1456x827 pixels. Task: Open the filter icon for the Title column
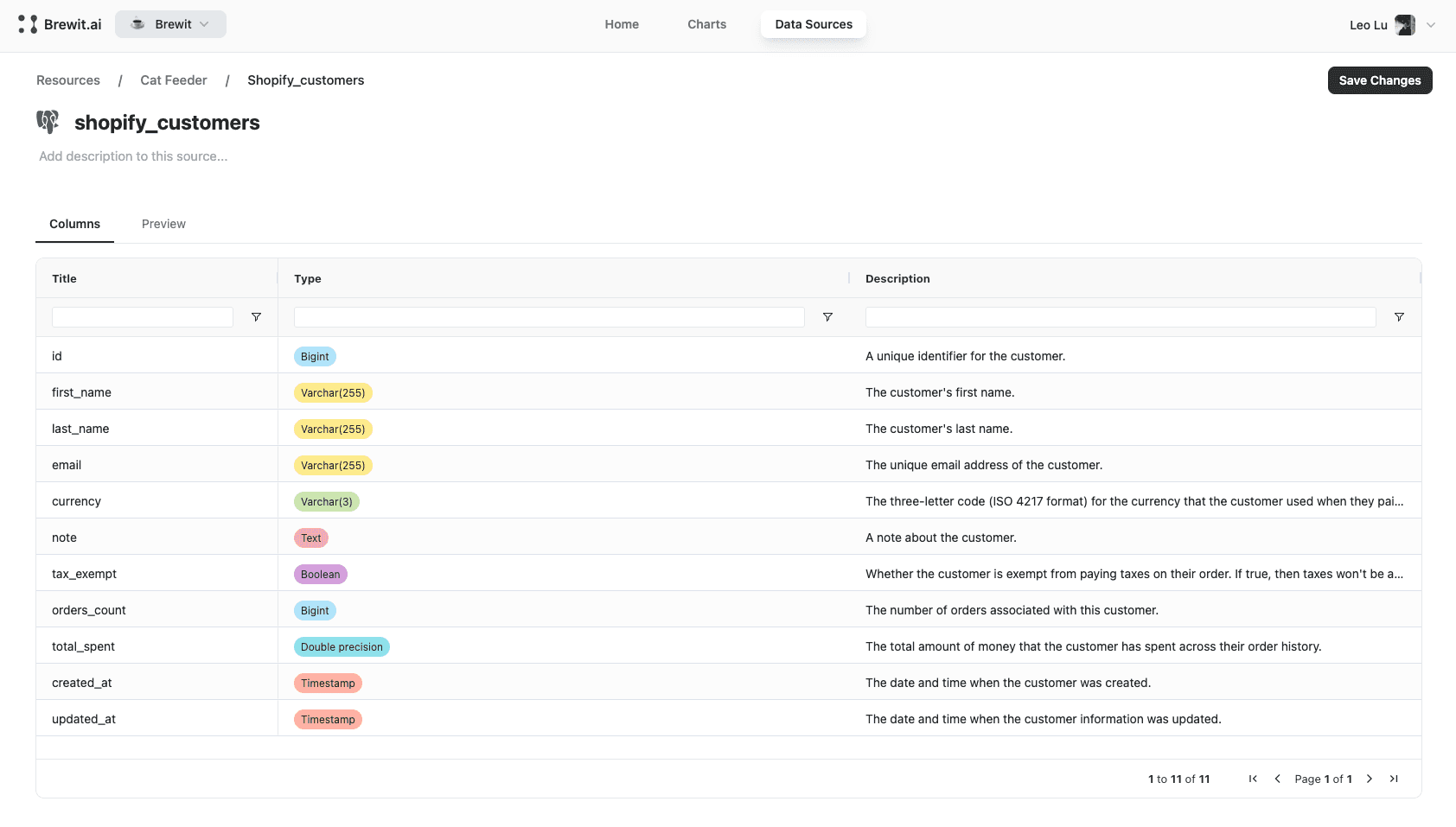pyautogui.click(x=256, y=317)
